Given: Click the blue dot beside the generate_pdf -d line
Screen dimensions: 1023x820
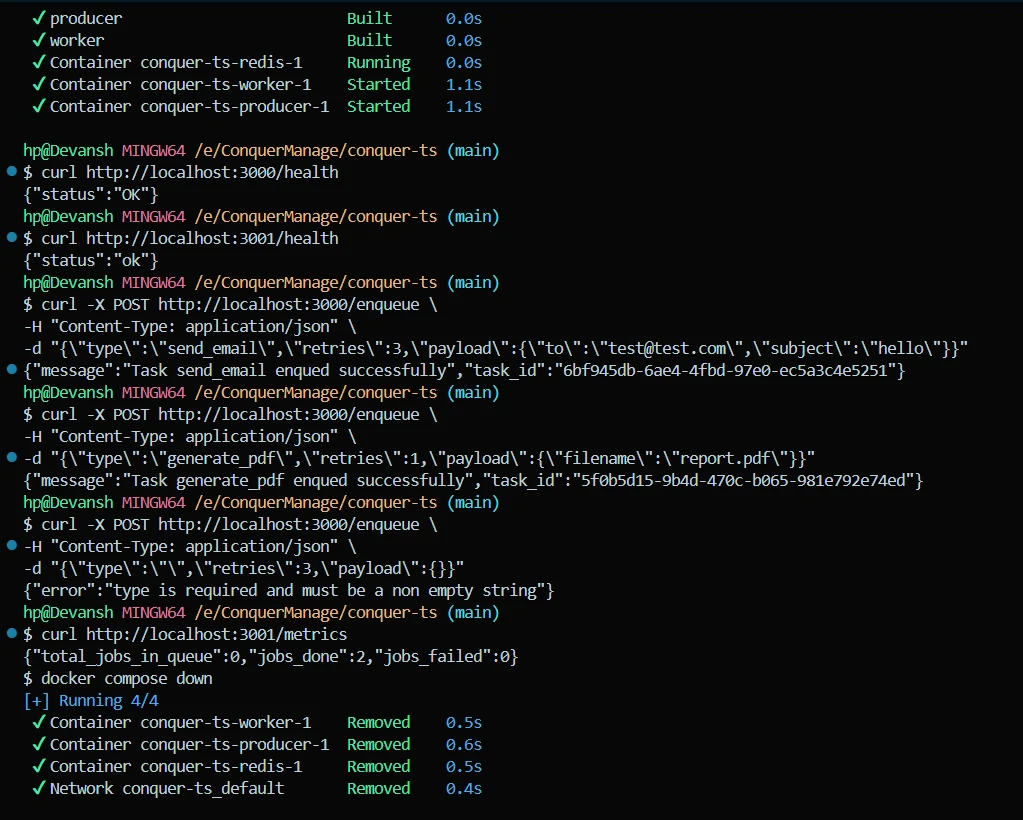Looking at the screenshot, I should tap(12, 458).
